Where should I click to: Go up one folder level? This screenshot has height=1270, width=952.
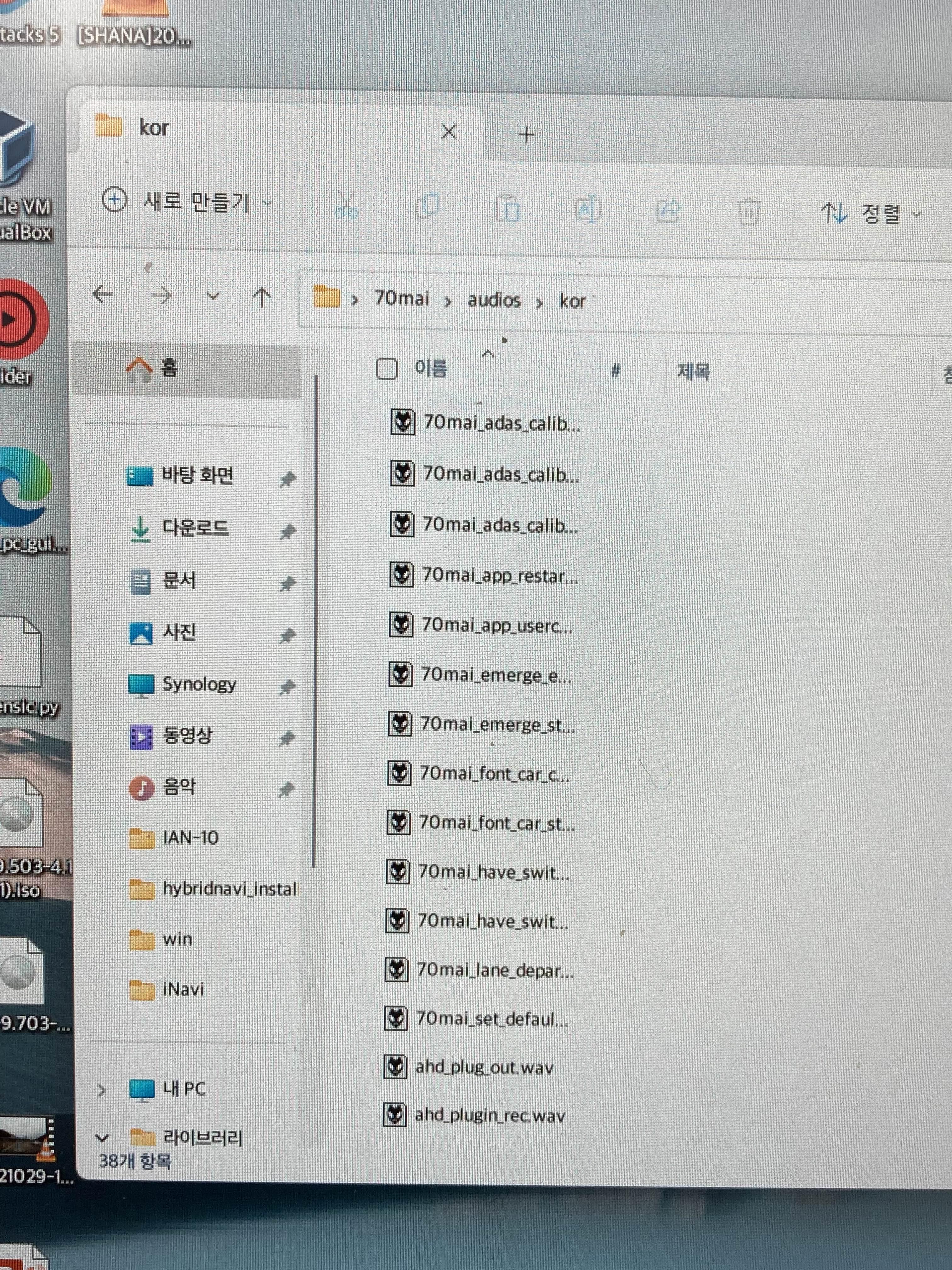point(262,297)
